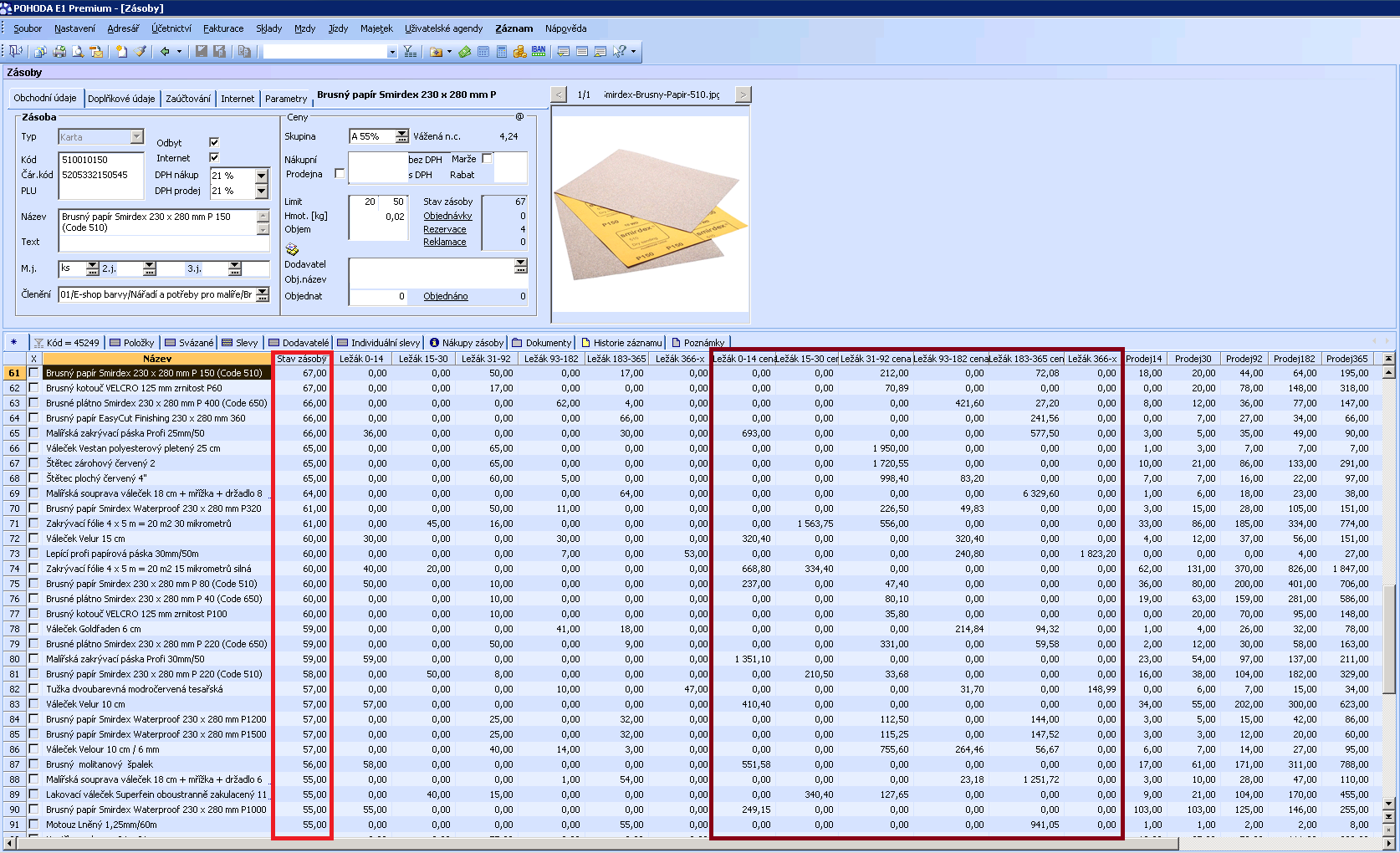Click the copy record toolbar icon

coord(244,51)
